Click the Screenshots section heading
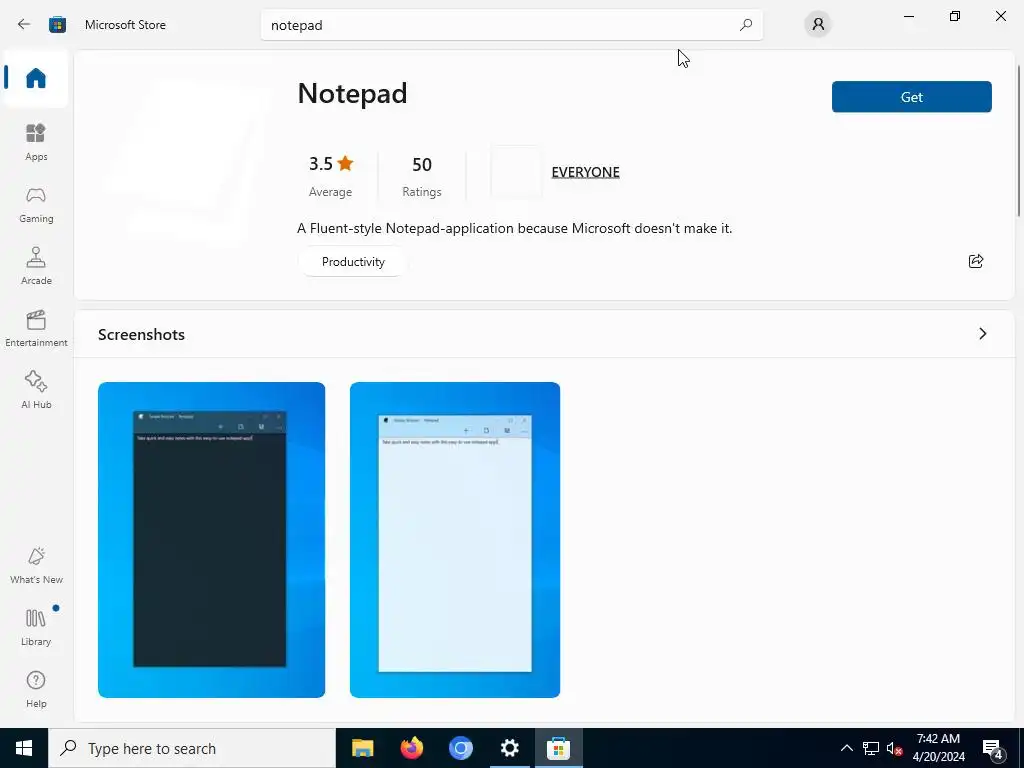 tap(141, 334)
